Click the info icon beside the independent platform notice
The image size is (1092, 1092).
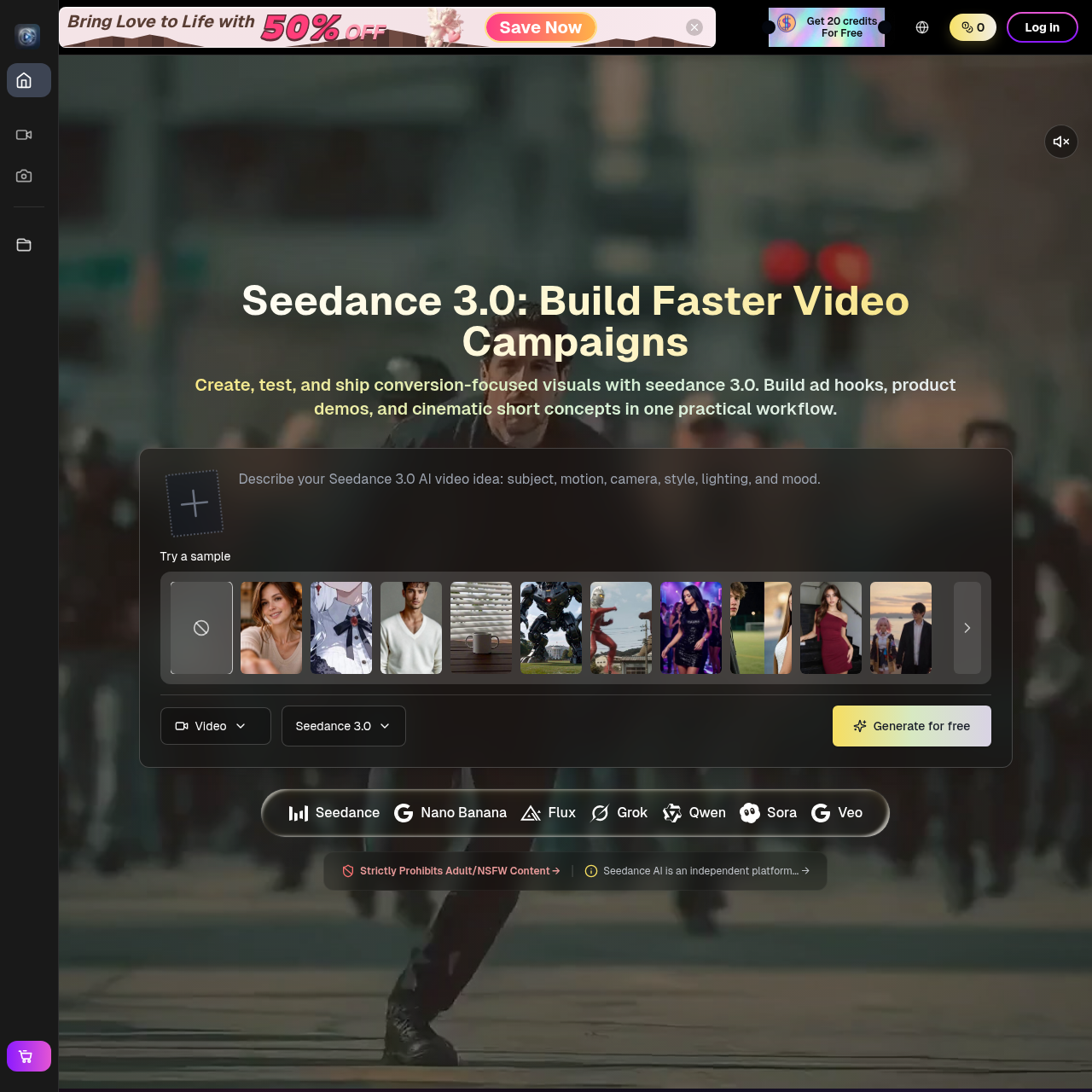(591, 871)
